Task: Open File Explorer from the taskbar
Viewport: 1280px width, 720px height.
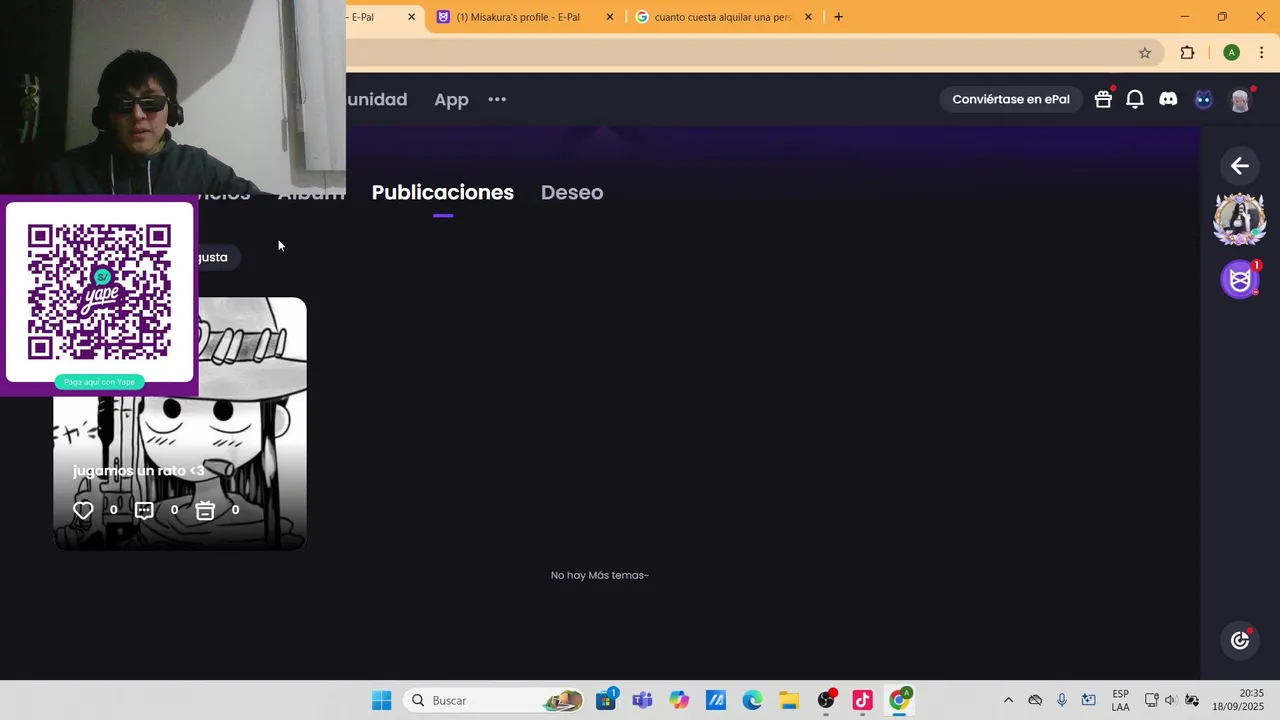Action: point(789,700)
